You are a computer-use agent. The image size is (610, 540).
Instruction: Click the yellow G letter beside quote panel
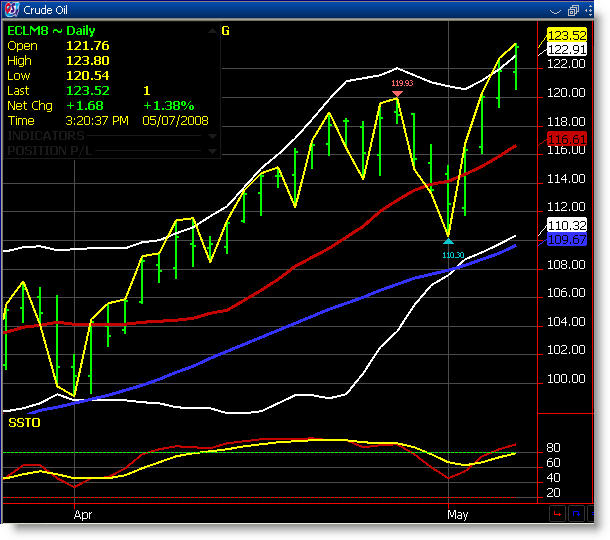tap(225, 31)
